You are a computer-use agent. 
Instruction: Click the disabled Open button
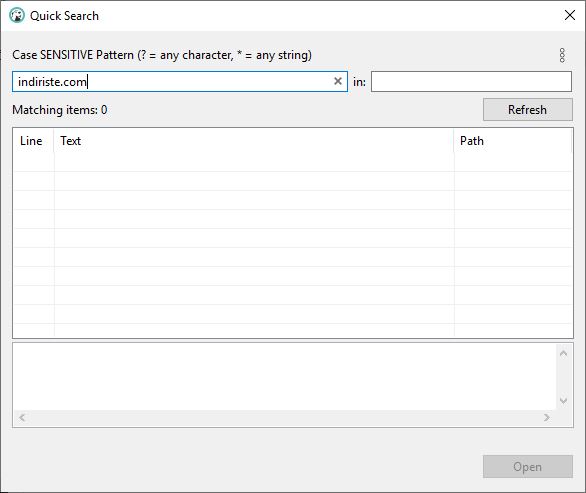pyautogui.click(x=527, y=466)
